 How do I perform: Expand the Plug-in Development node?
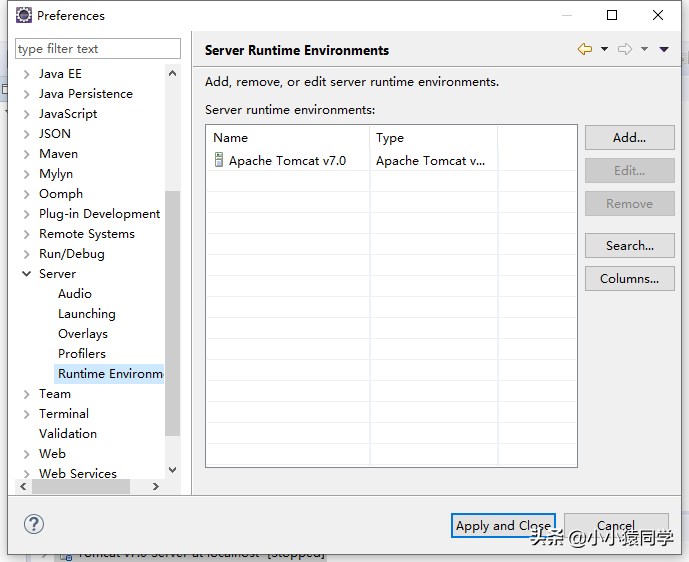pos(27,214)
